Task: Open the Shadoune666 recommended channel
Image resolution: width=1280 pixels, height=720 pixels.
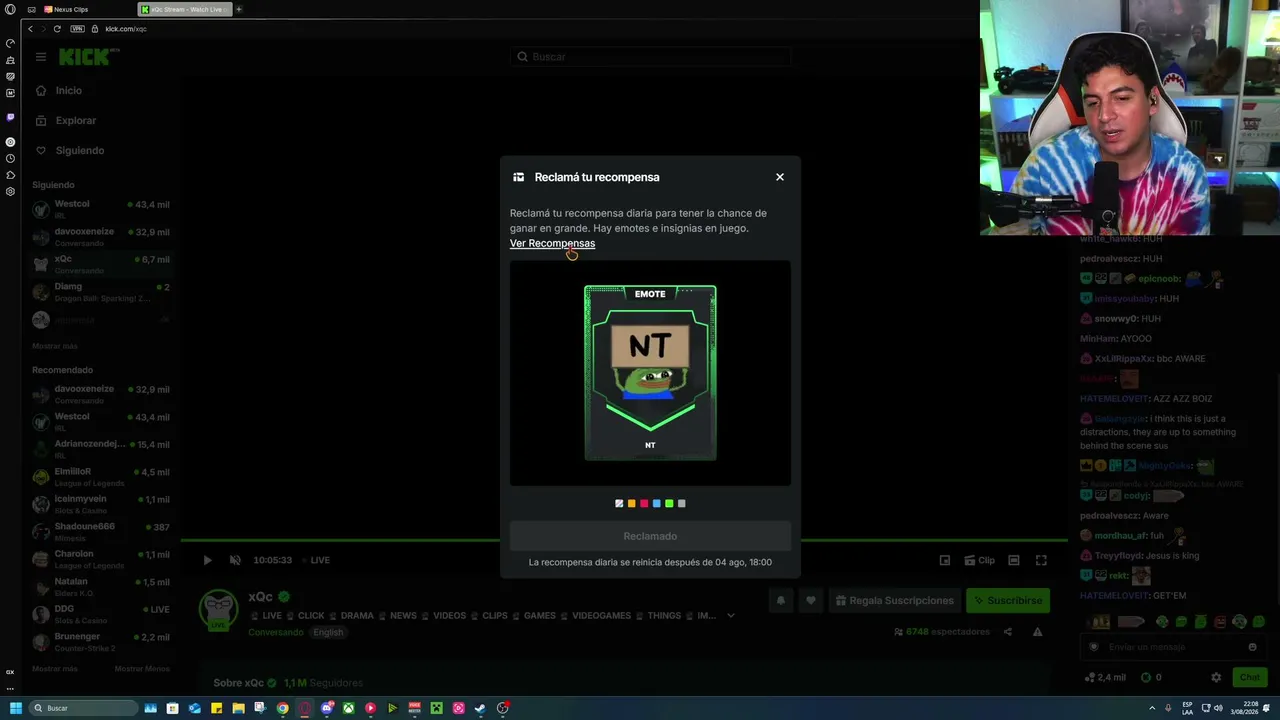Action: (100, 532)
